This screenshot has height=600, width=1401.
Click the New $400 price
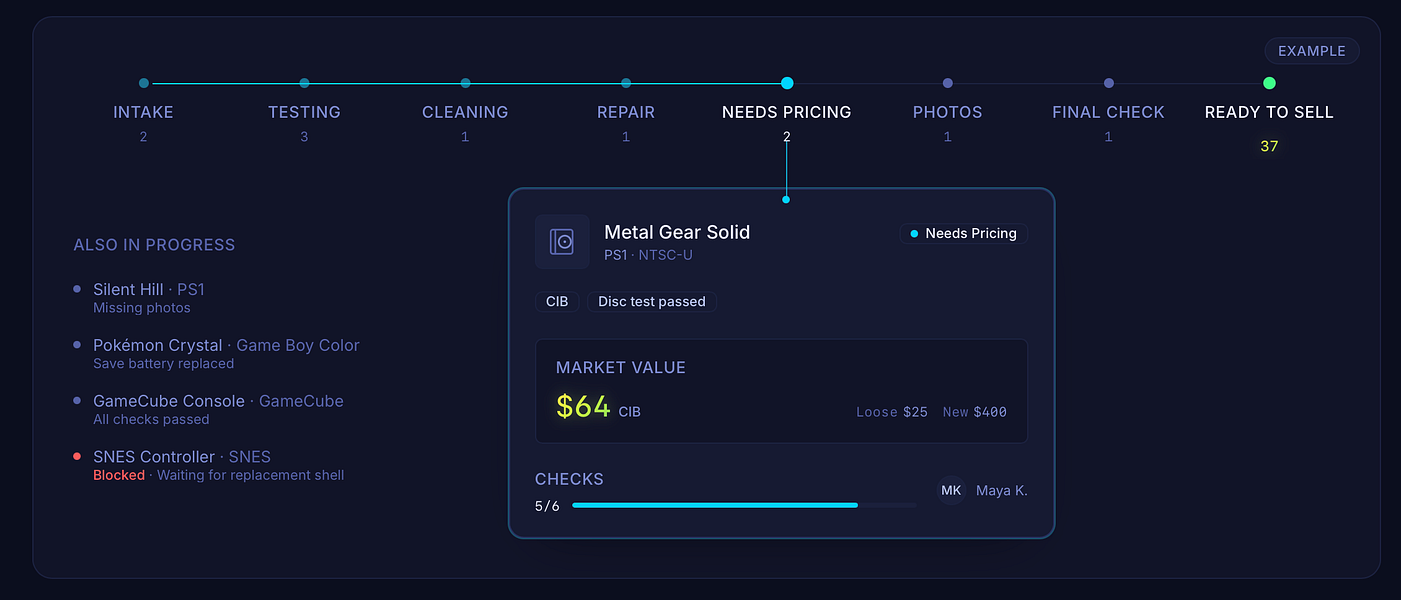[975, 412]
